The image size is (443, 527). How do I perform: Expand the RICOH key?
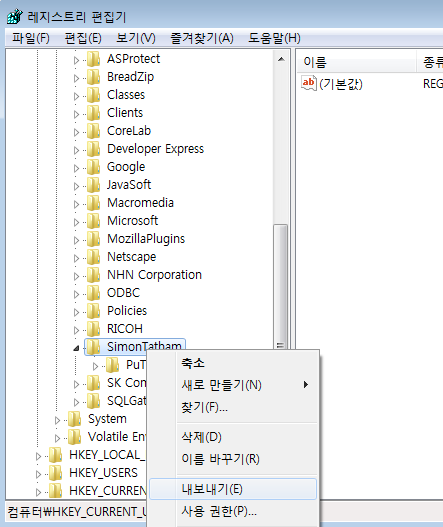pos(76,330)
